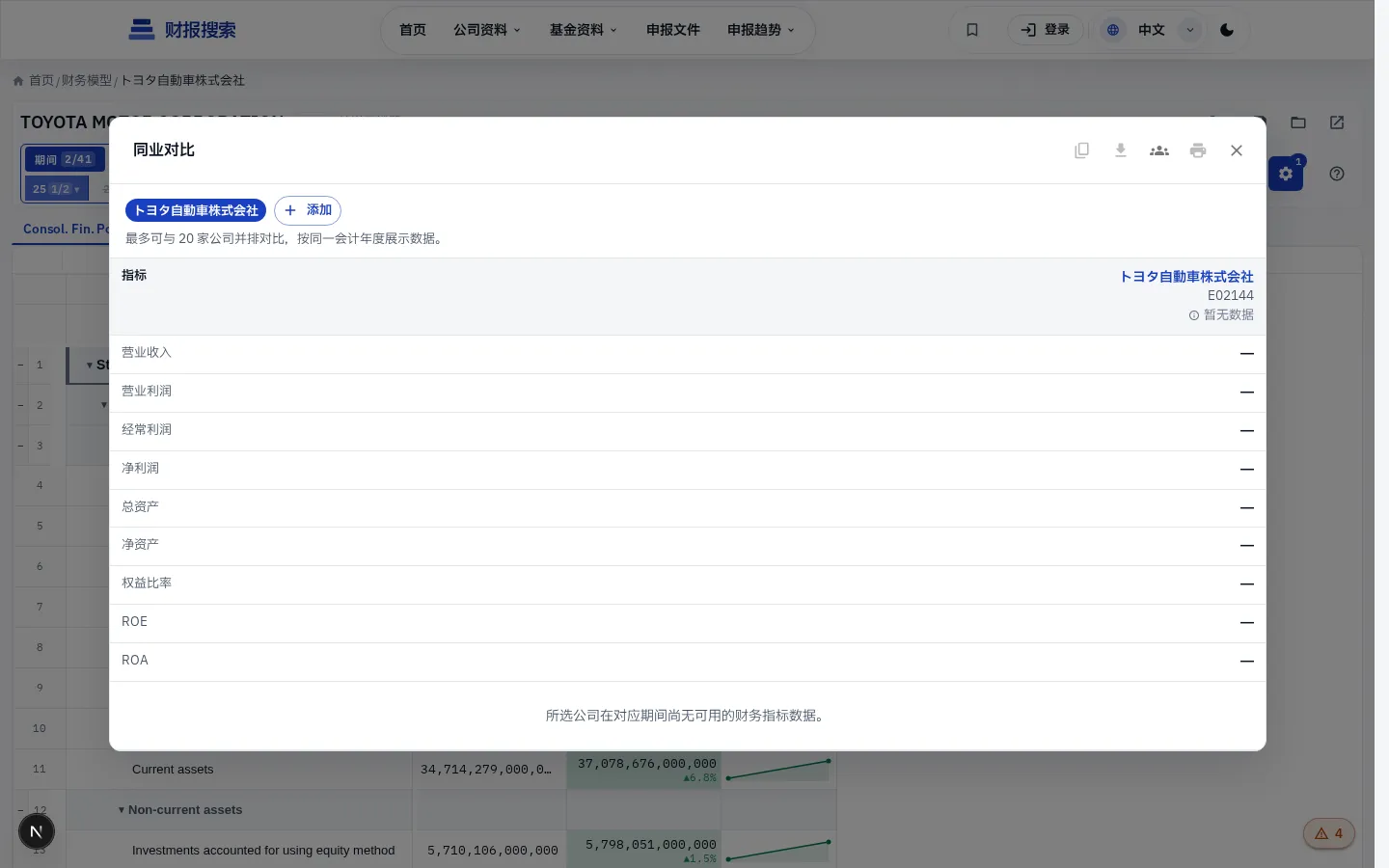This screenshot has height=868, width=1389.
Task: Click the Current assets trend sparkline
Action: click(x=778, y=770)
